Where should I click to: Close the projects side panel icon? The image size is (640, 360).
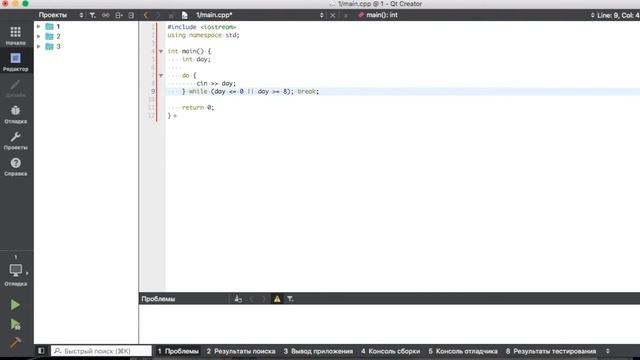[131, 15]
